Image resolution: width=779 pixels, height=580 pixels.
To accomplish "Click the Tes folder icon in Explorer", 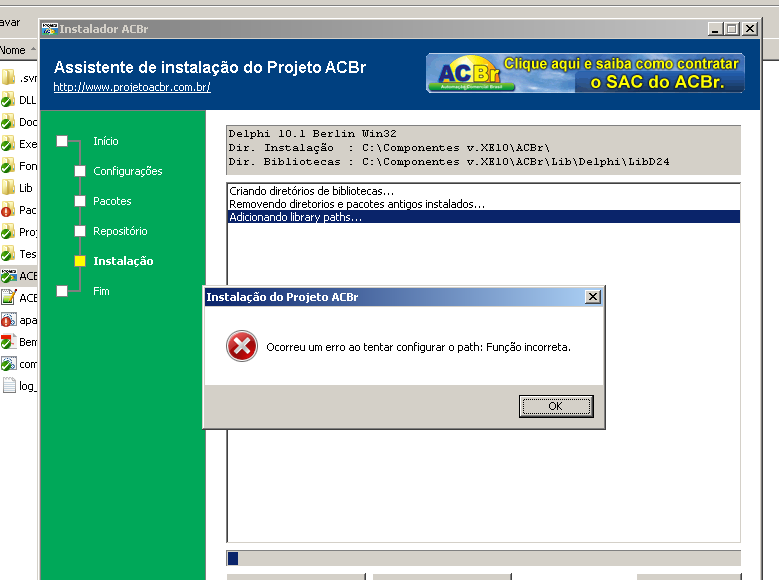I will point(8,253).
